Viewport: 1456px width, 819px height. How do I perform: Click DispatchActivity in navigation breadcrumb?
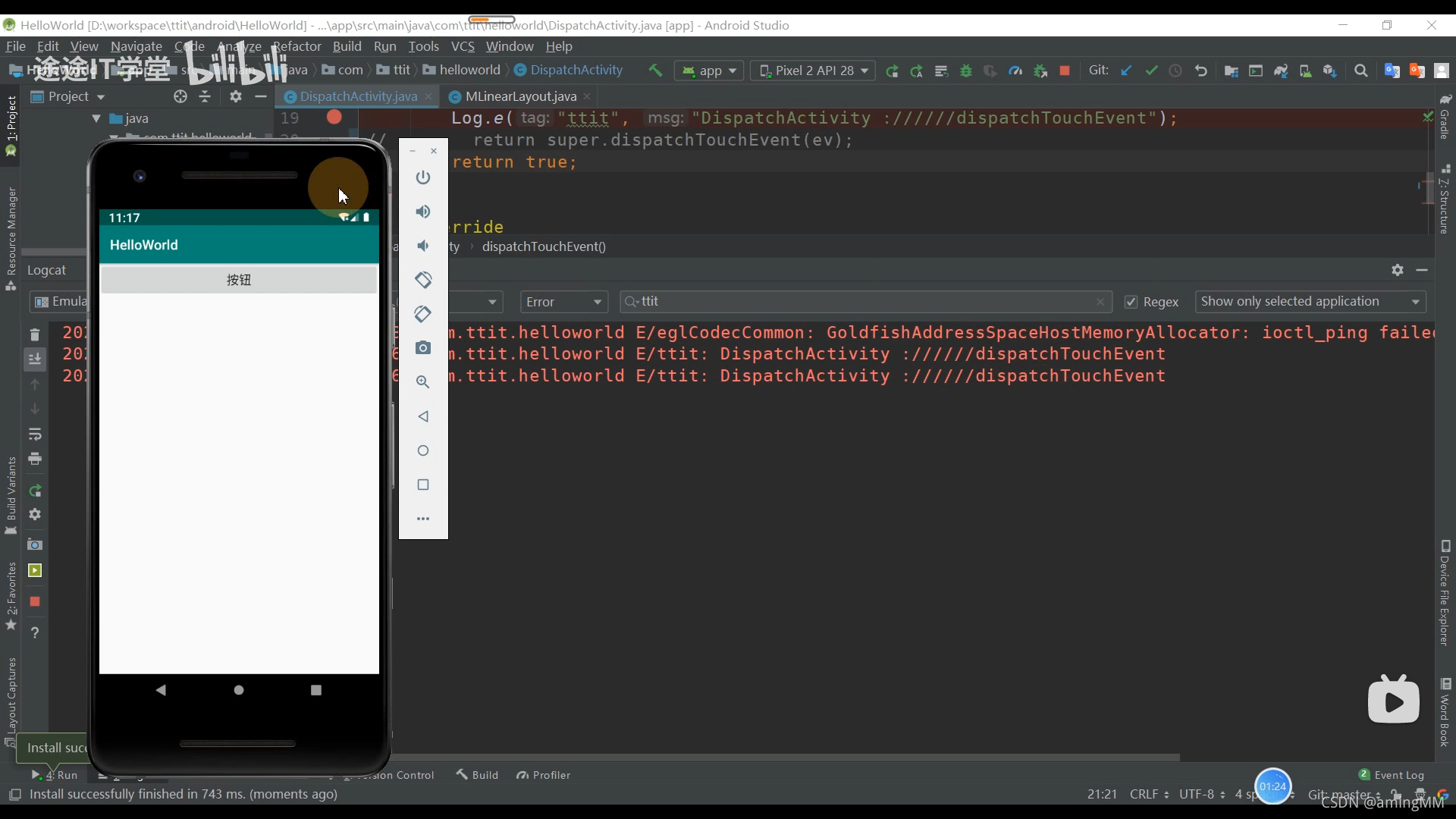tap(568, 70)
